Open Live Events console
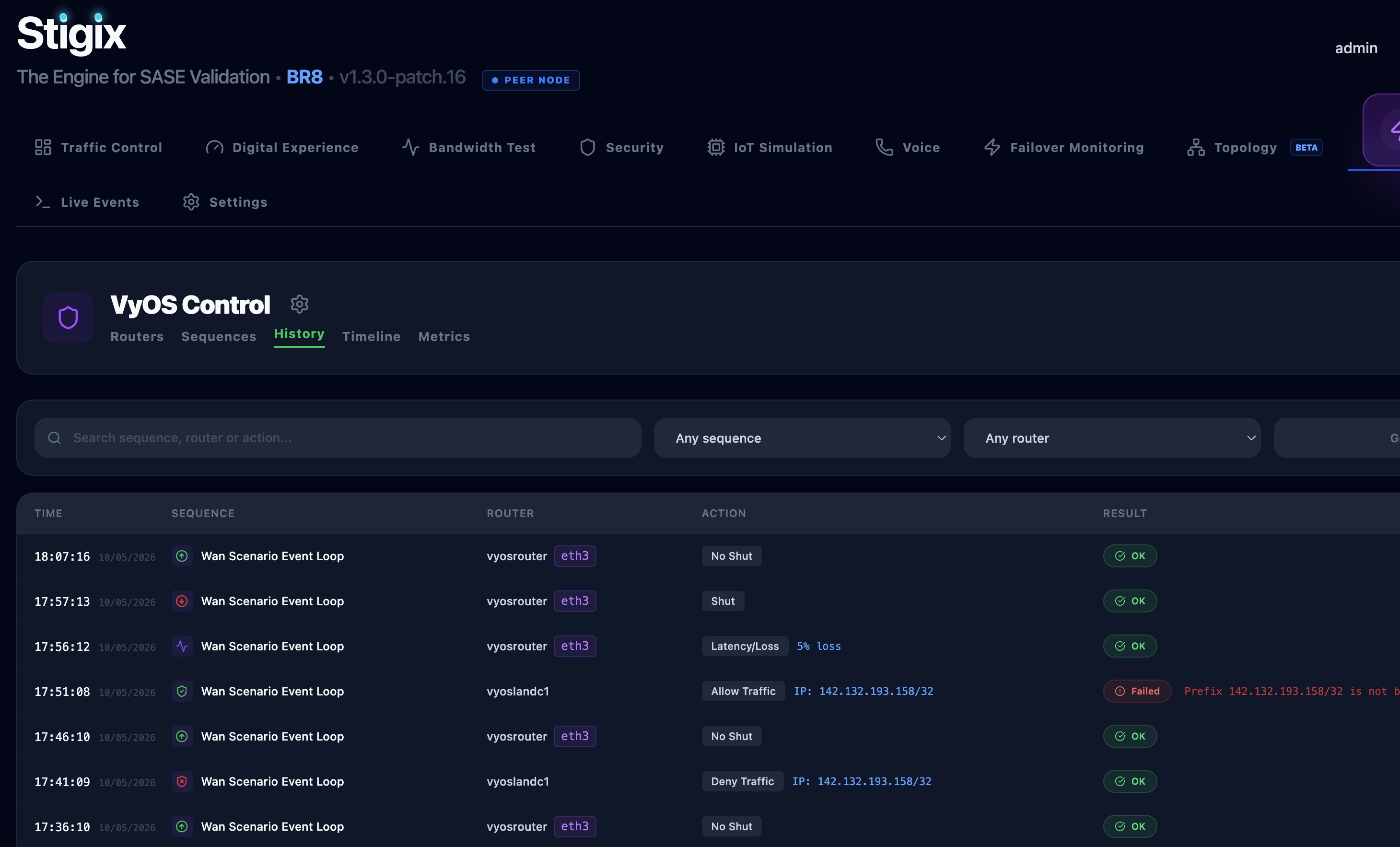This screenshot has height=847, width=1400. tap(87, 202)
